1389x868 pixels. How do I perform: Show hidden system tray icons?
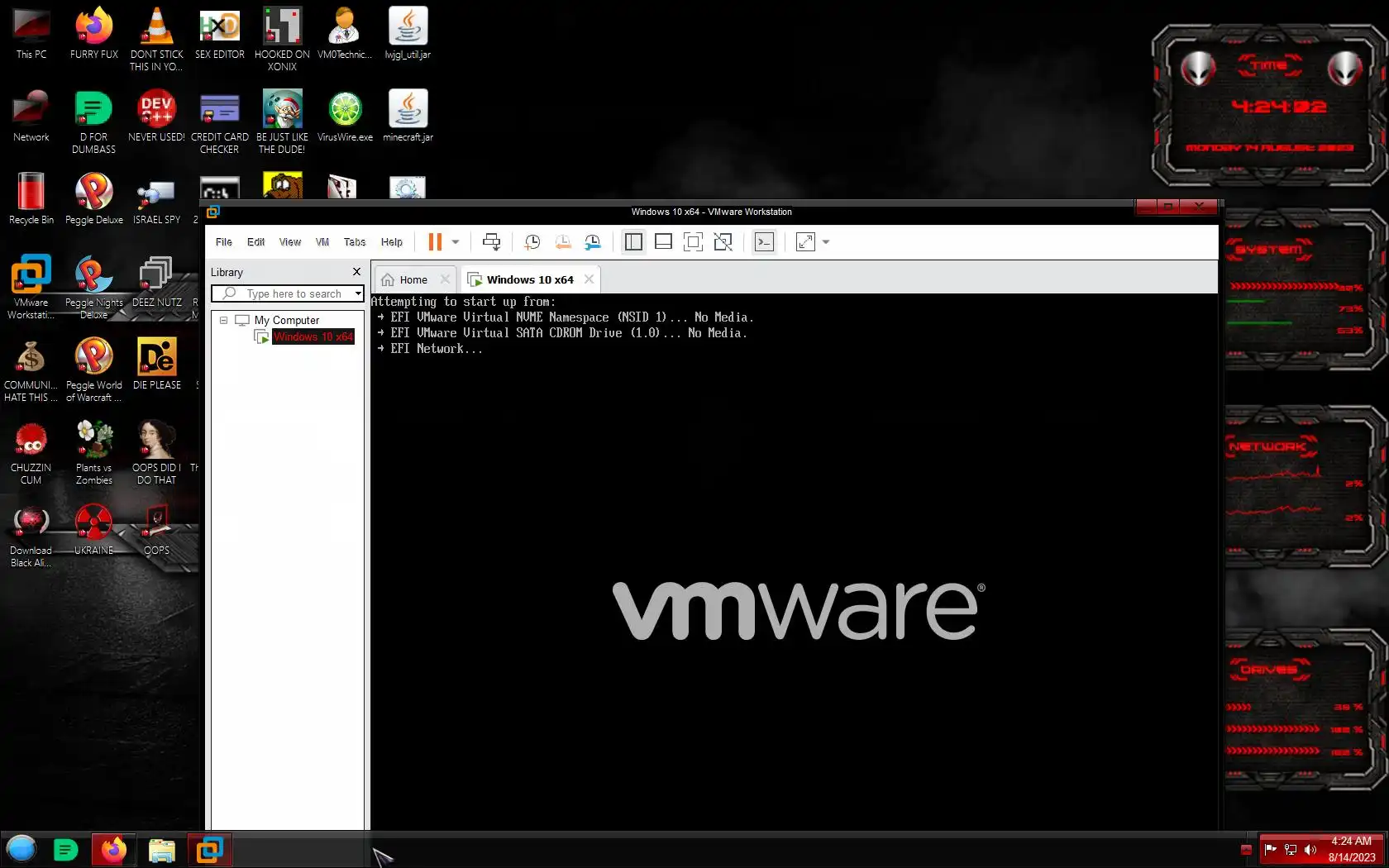(x=1246, y=850)
